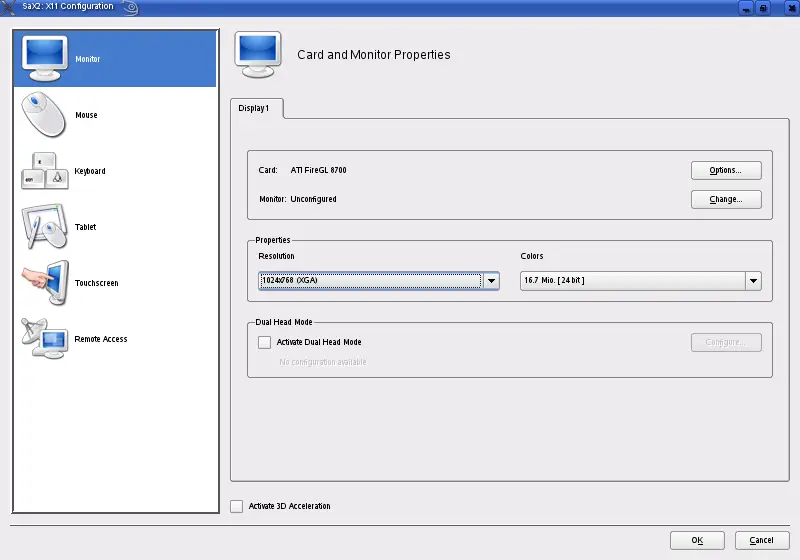Select the Keyboard configuration icon
This screenshot has height=560, width=800.
coord(44,171)
